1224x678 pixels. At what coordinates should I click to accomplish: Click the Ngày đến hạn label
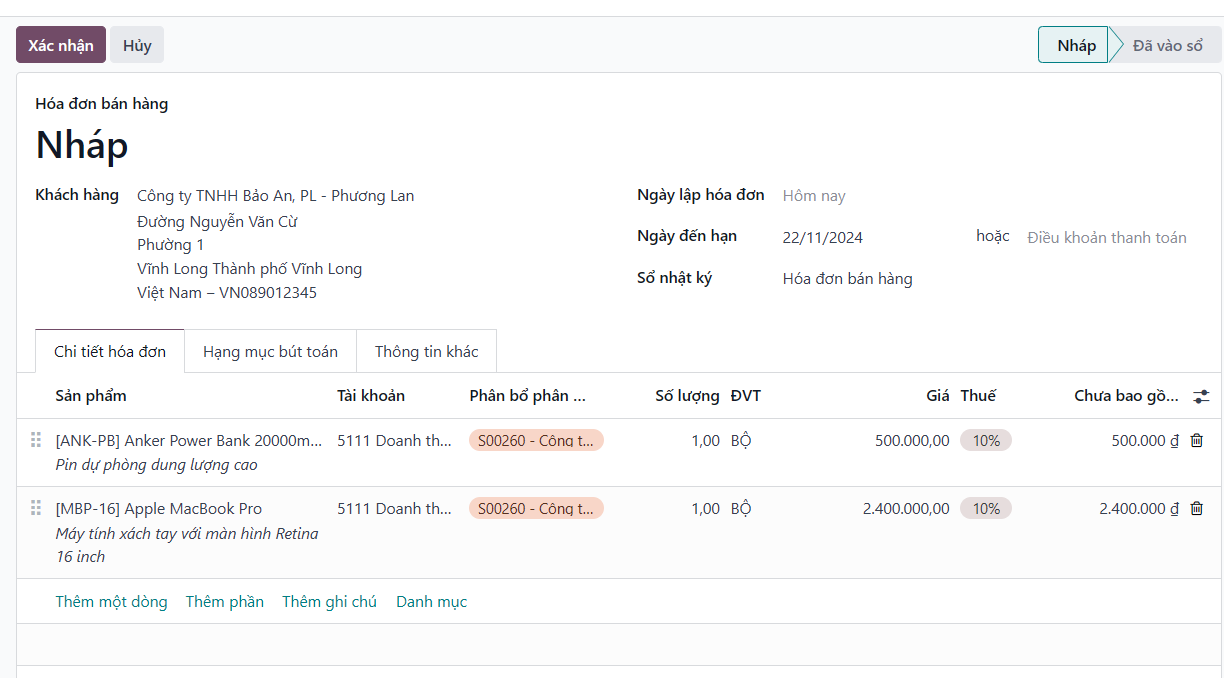[x=687, y=235]
